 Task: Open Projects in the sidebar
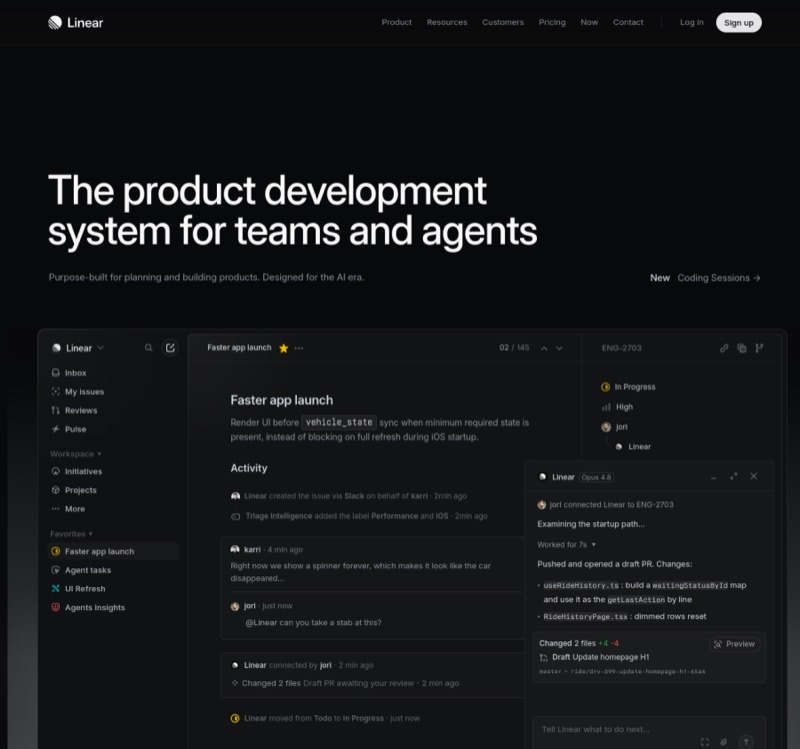pos(74,490)
